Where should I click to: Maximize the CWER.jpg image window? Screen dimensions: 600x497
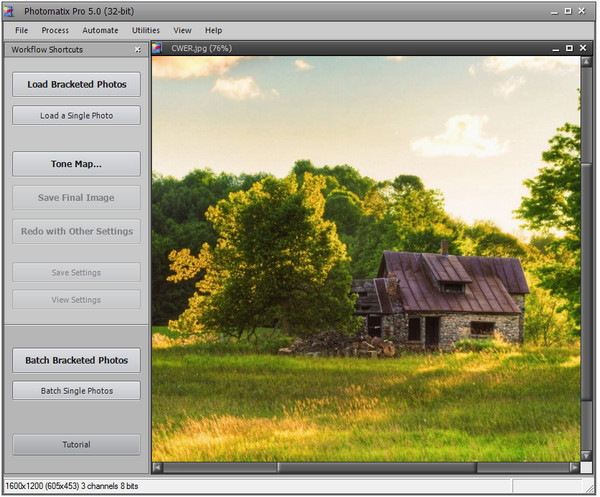coord(569,48)
